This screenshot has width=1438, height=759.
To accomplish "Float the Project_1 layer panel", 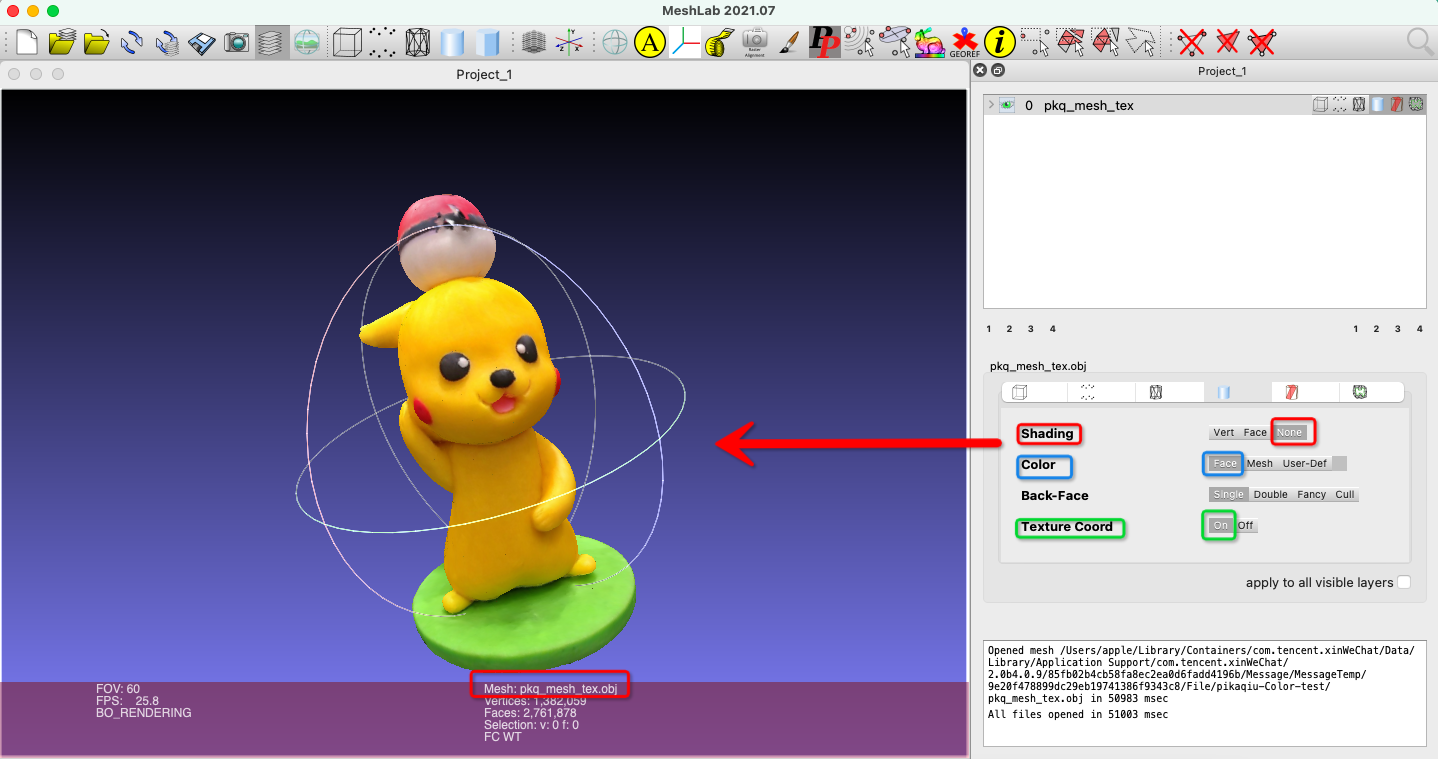I will 997,71.
